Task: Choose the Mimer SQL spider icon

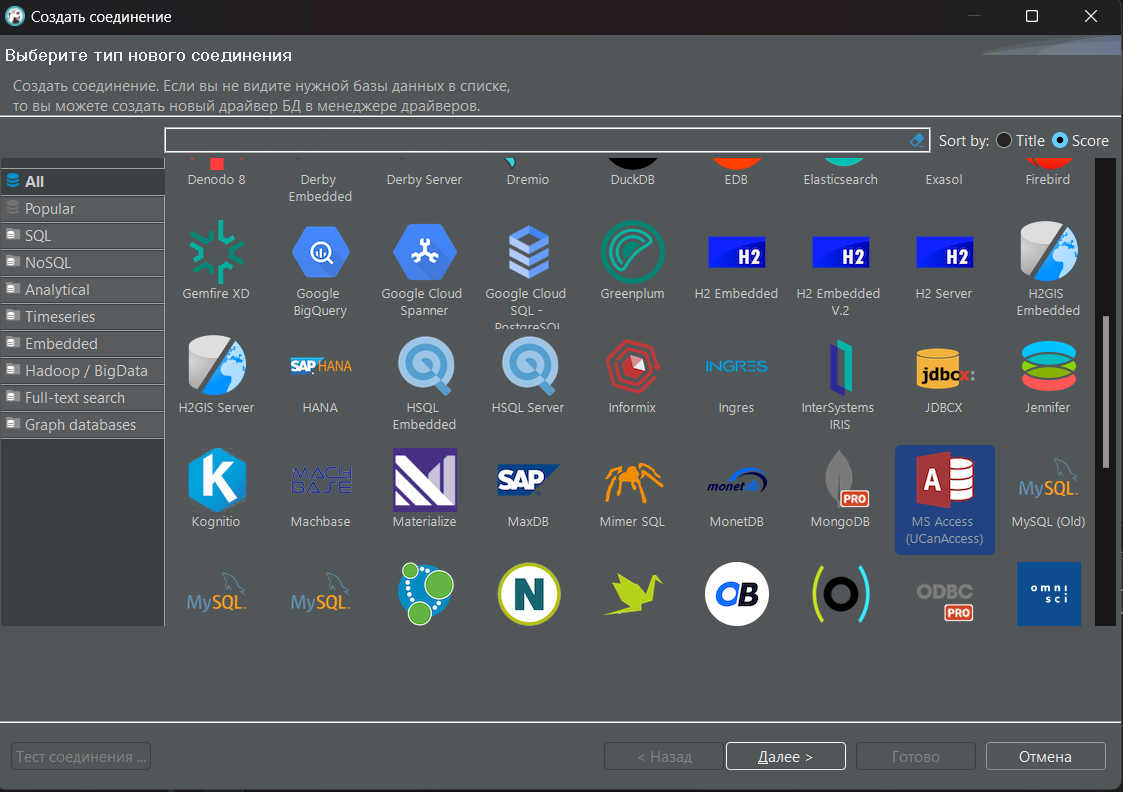Action: 632,481
